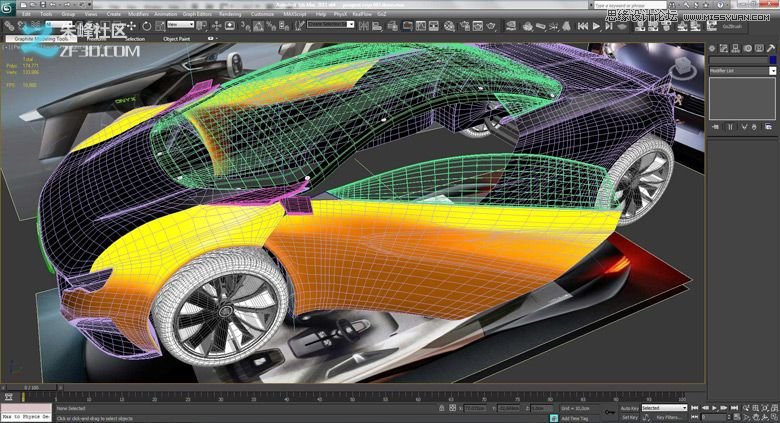Click the keyword search input field
The height and width of the screenshot is (423, 780).
[x=630, y=5]
